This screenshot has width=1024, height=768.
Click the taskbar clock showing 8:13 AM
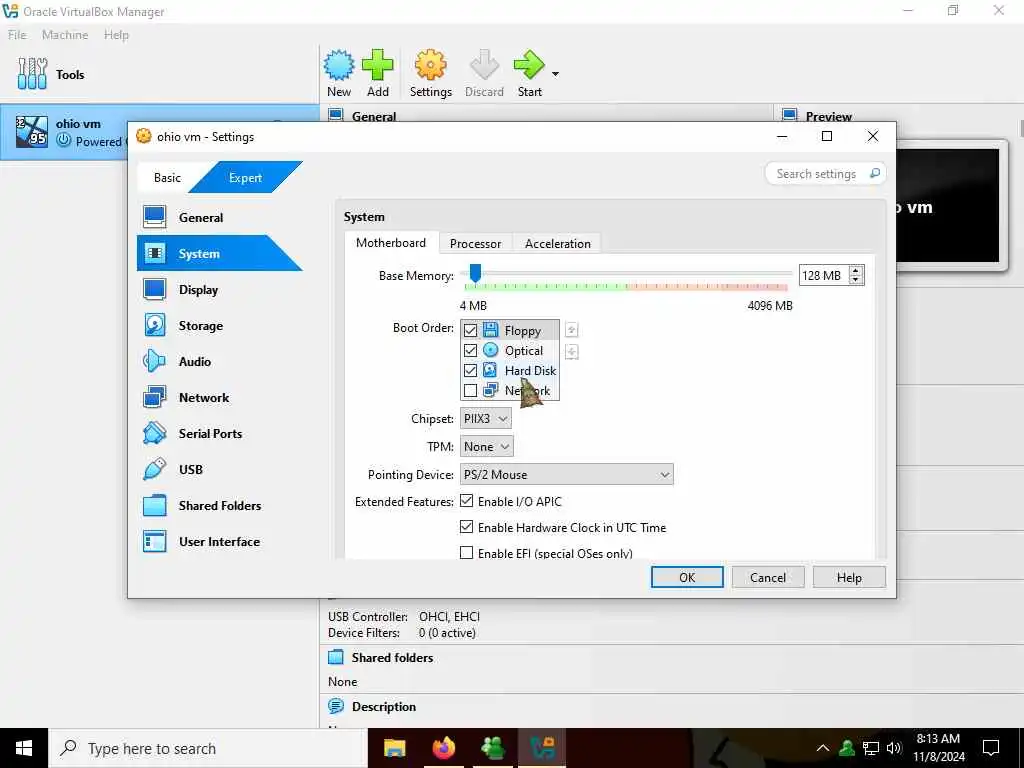pos(938,748)
